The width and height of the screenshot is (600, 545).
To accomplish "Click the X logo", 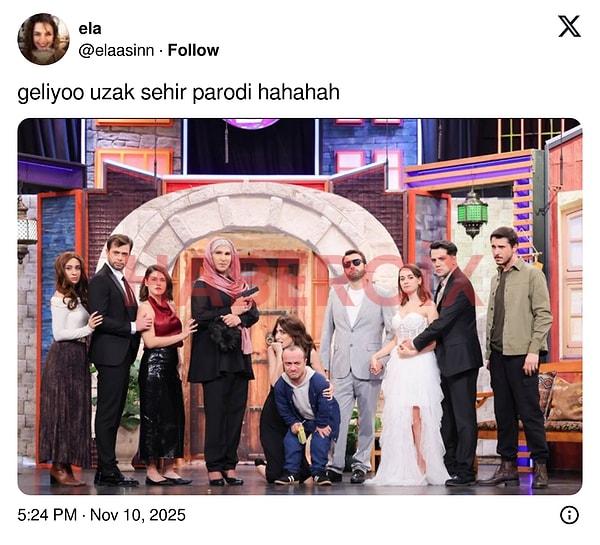I will [569, 26].
